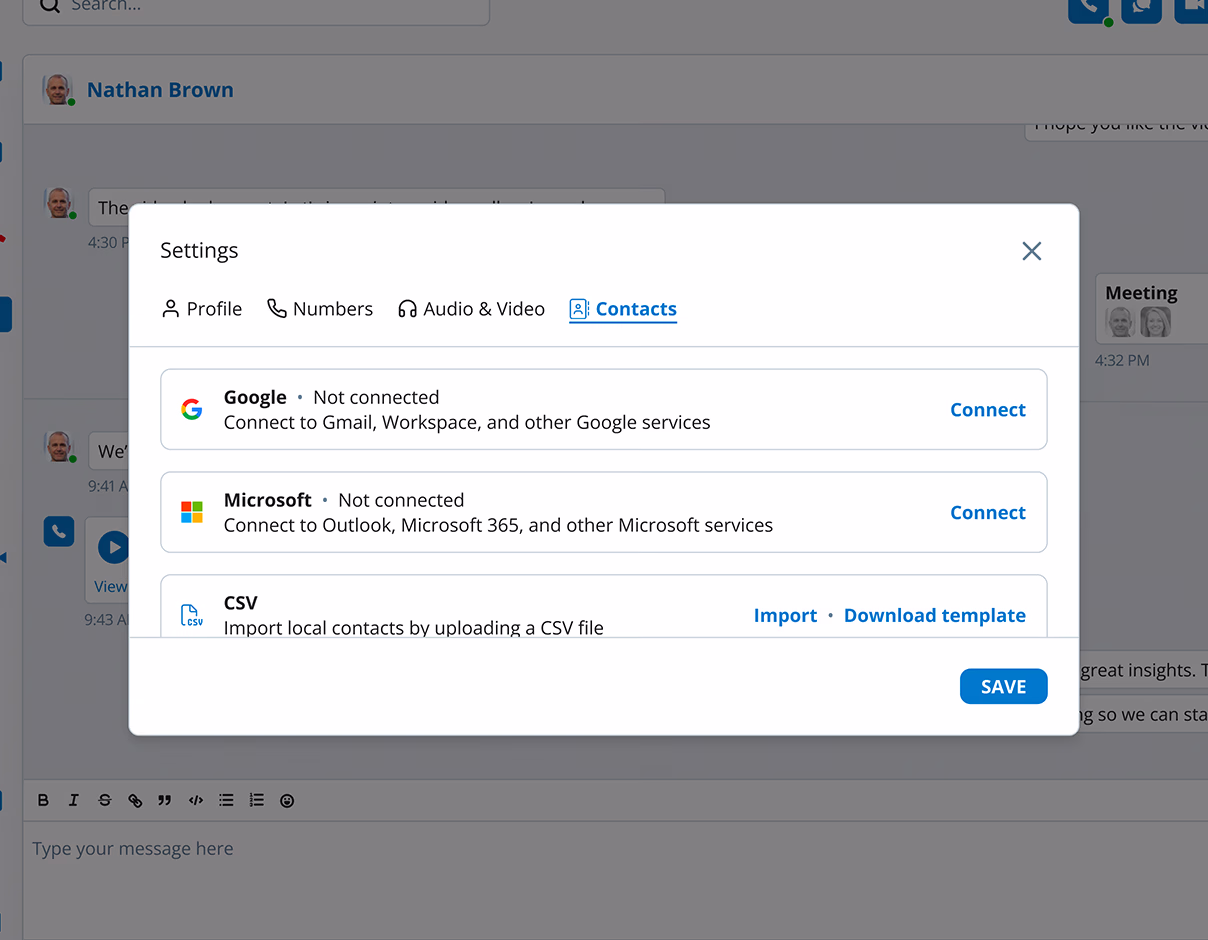Apply blockquote formatting
1208x940 pixels.
click(x=165, y=800)
